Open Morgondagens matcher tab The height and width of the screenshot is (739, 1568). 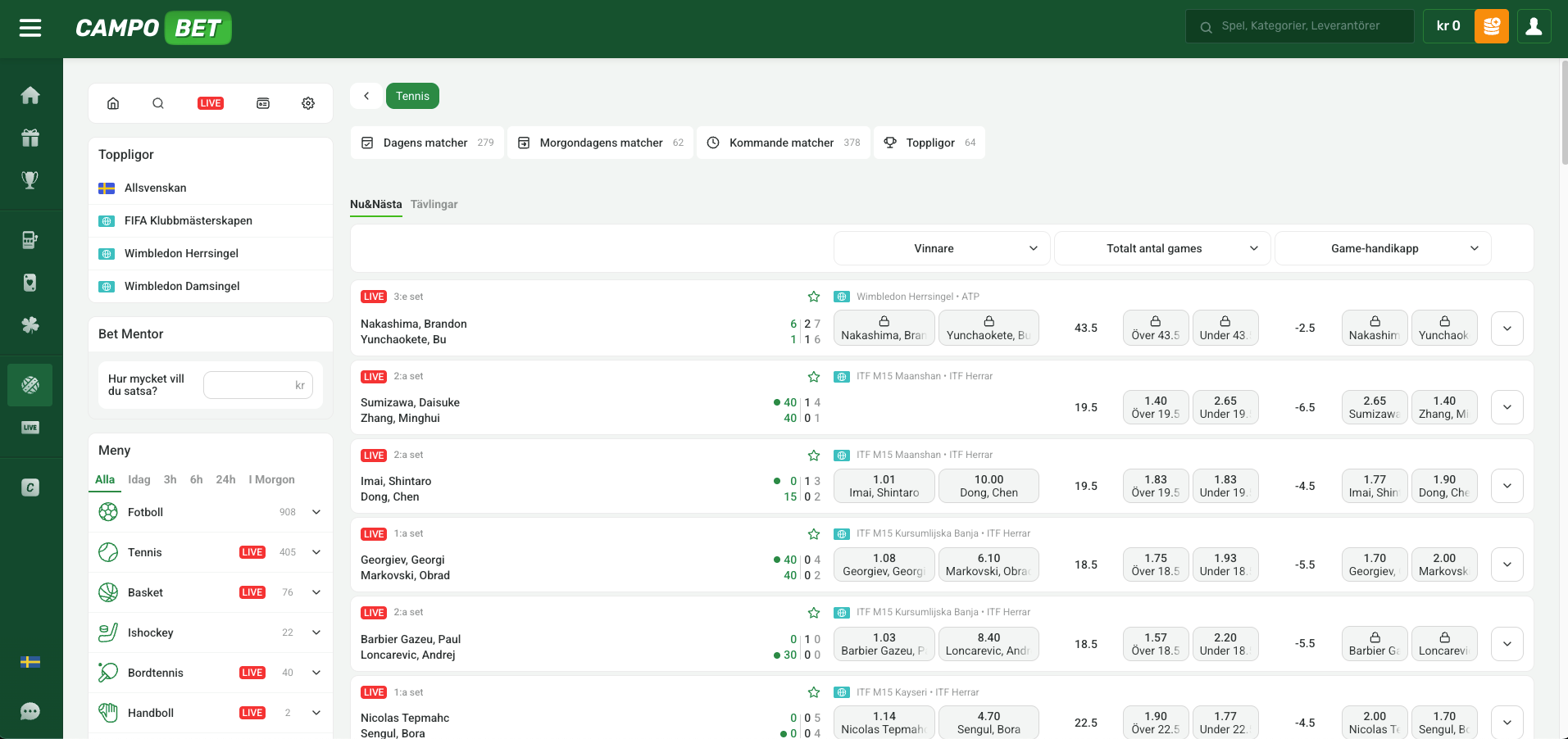point(600,142)
